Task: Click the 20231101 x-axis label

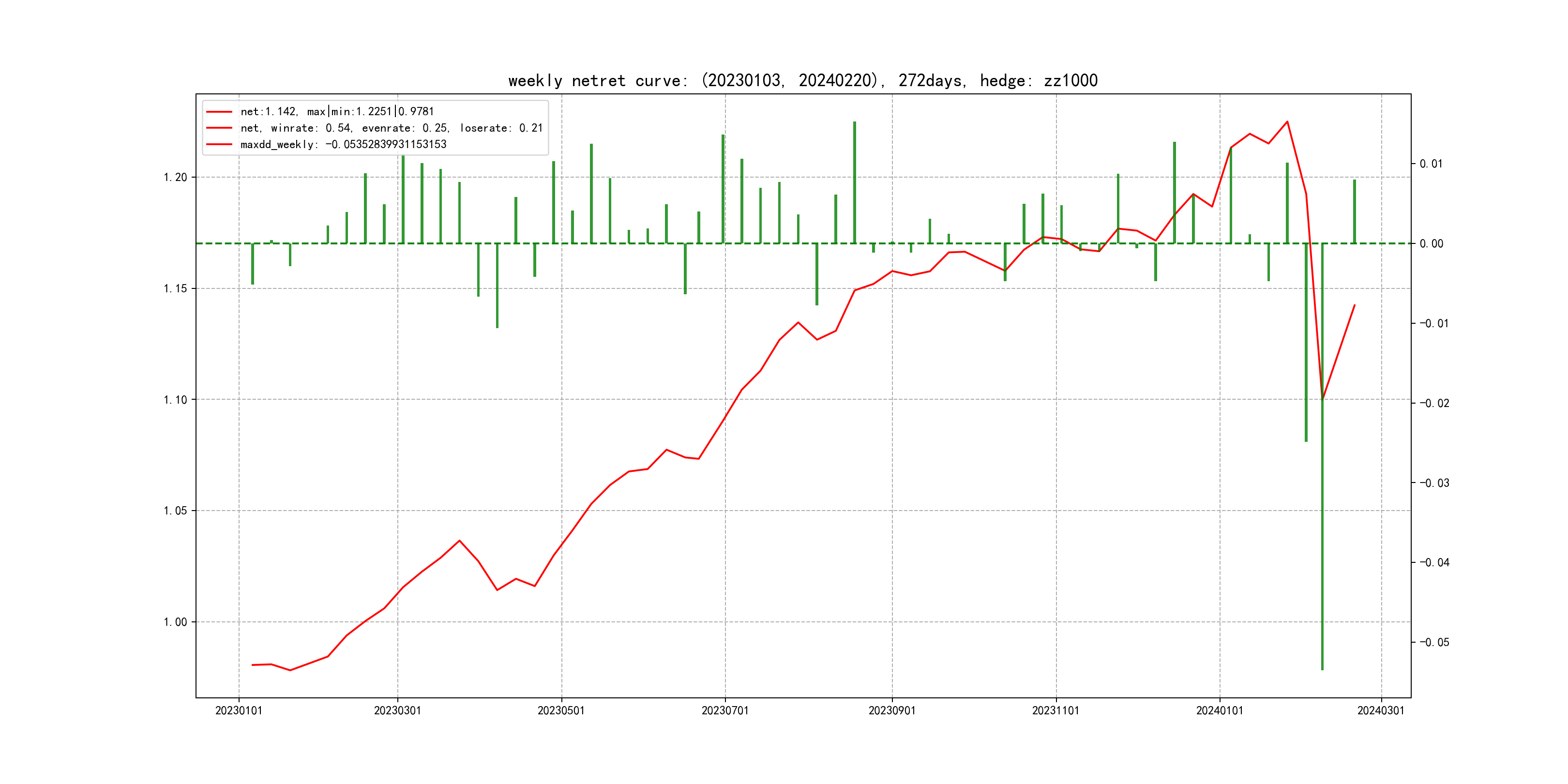Action: pos(1055,710)
